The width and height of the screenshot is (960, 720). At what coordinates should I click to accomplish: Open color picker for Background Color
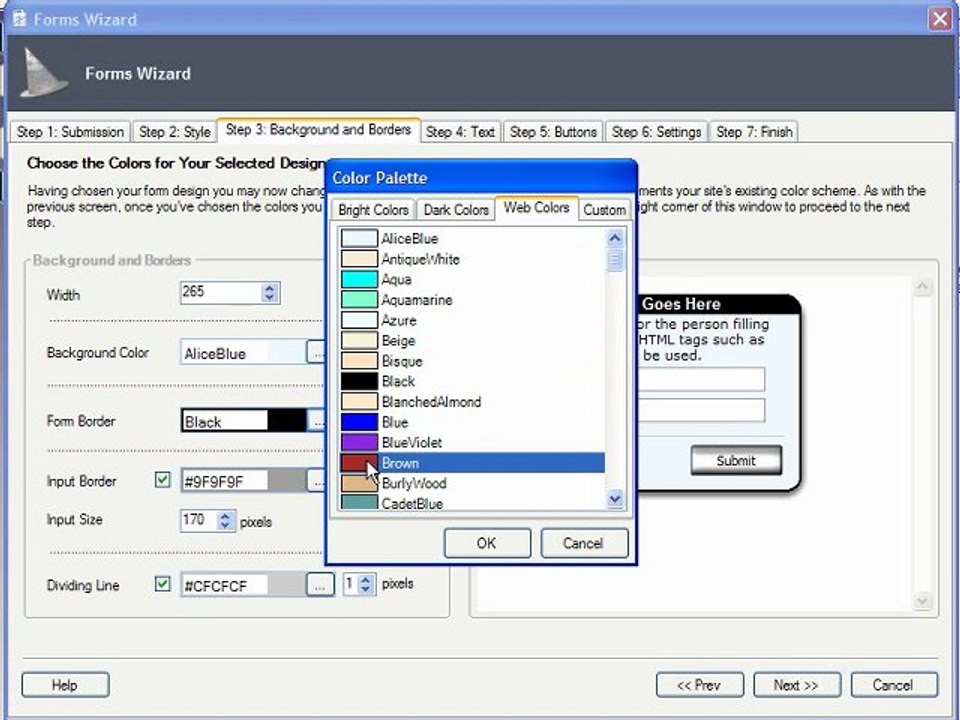317,353
